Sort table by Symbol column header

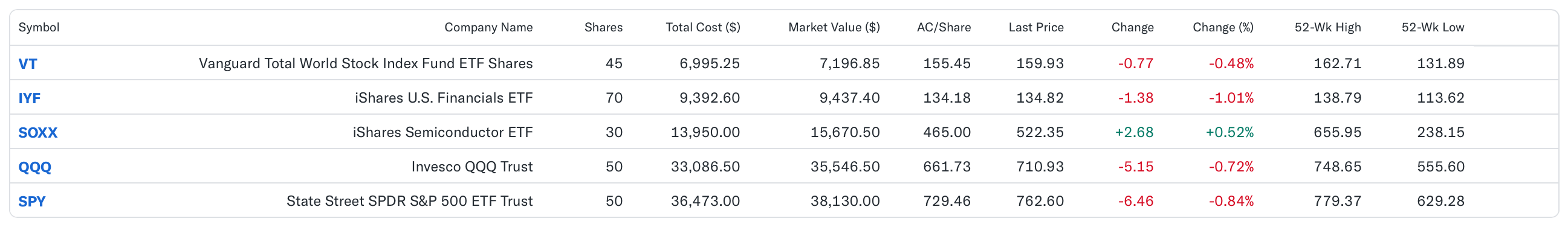pyautogui.click(x=39, y=27)
